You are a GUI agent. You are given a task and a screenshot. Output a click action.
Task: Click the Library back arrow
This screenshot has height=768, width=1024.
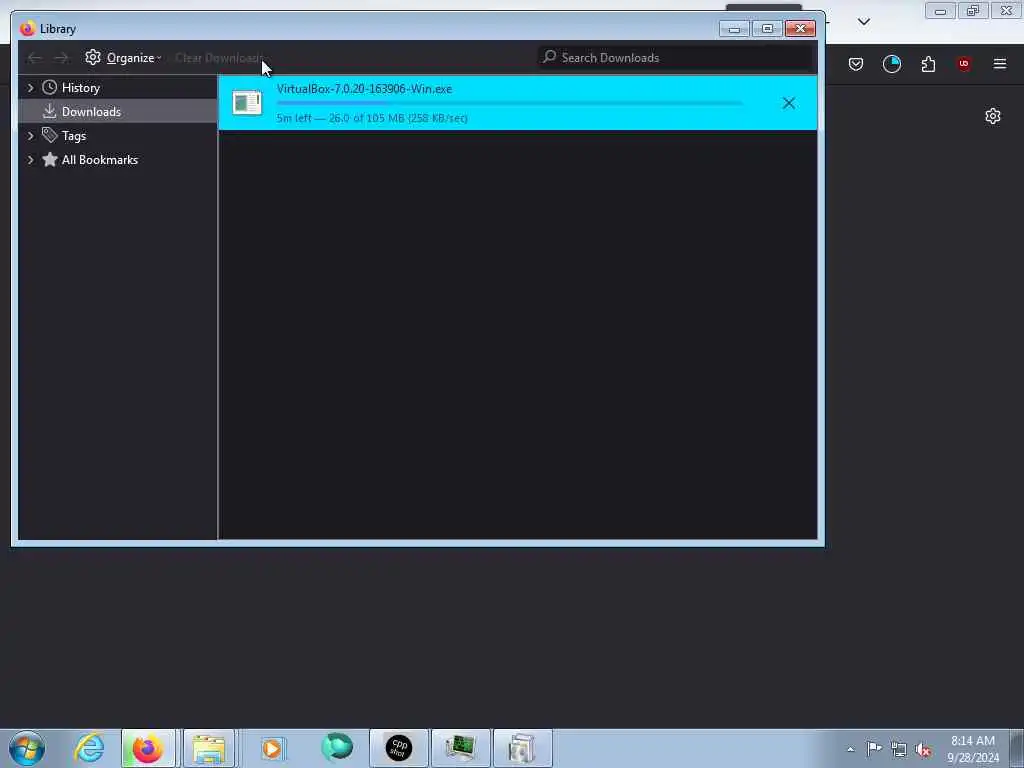click(x=34, y=57)
